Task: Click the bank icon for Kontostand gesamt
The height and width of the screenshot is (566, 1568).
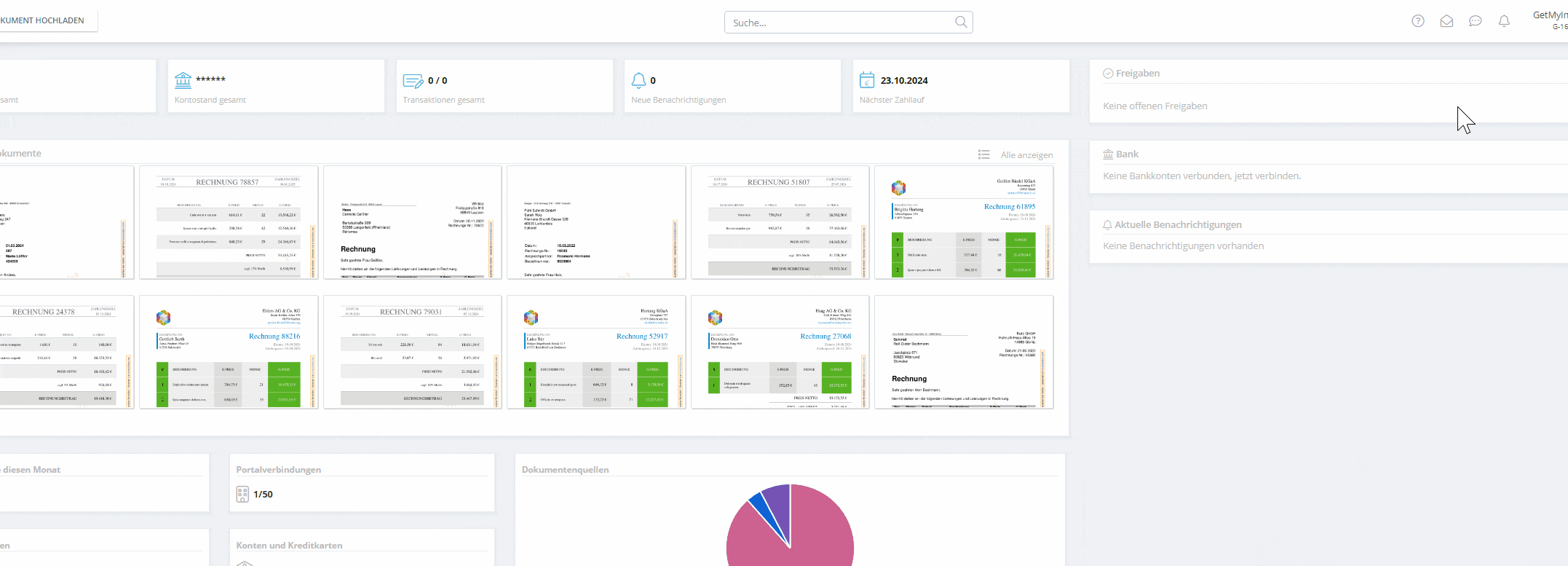Action: pos(183,79)
